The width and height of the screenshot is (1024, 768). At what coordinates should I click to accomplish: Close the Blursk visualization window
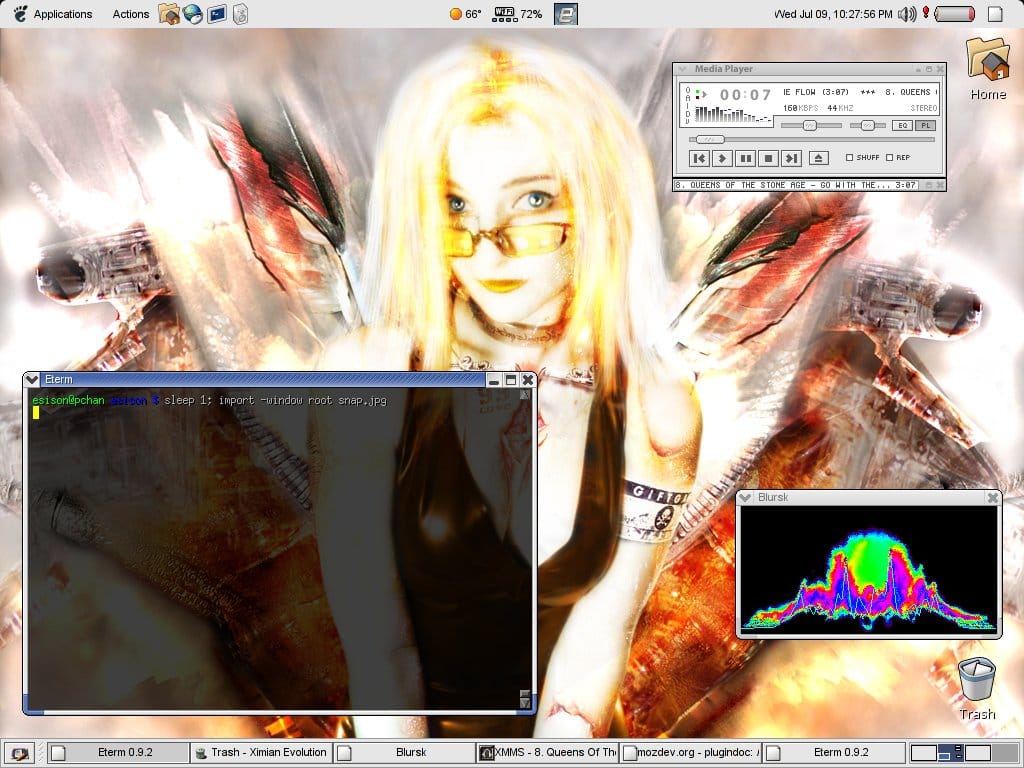[993, 498]
